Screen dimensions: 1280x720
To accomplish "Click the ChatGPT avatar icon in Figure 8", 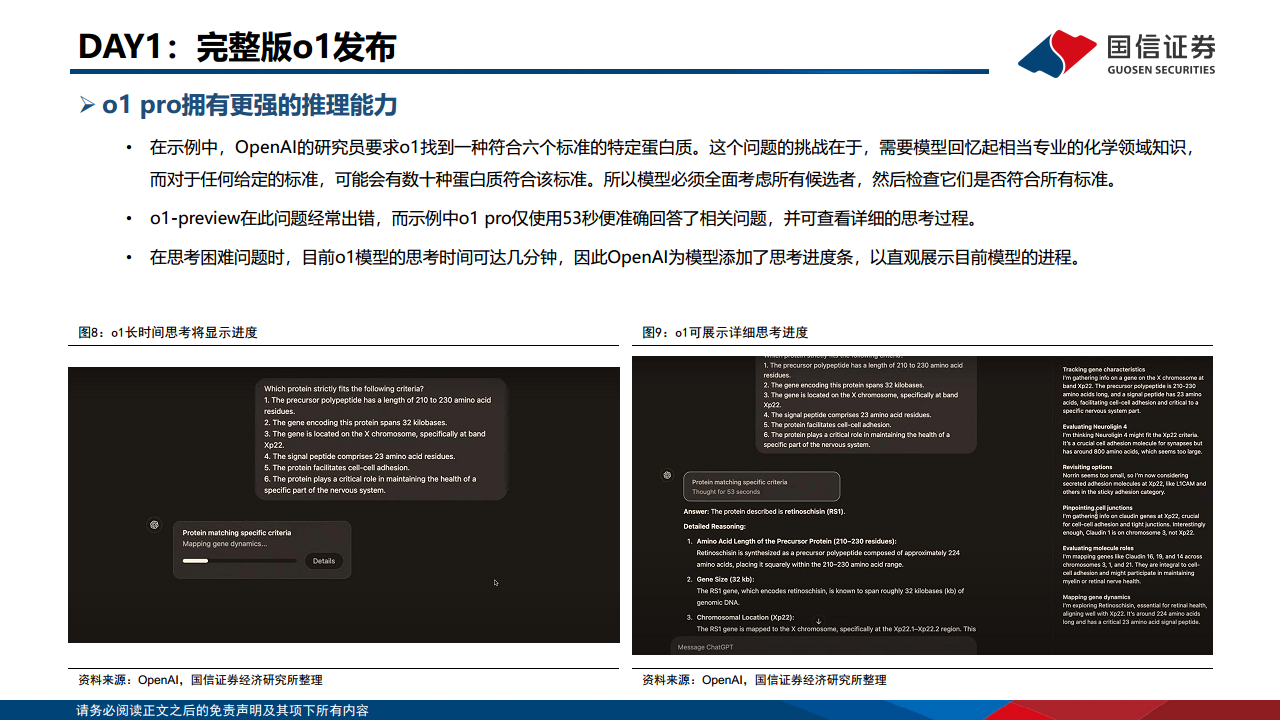I will pos(154,524).
